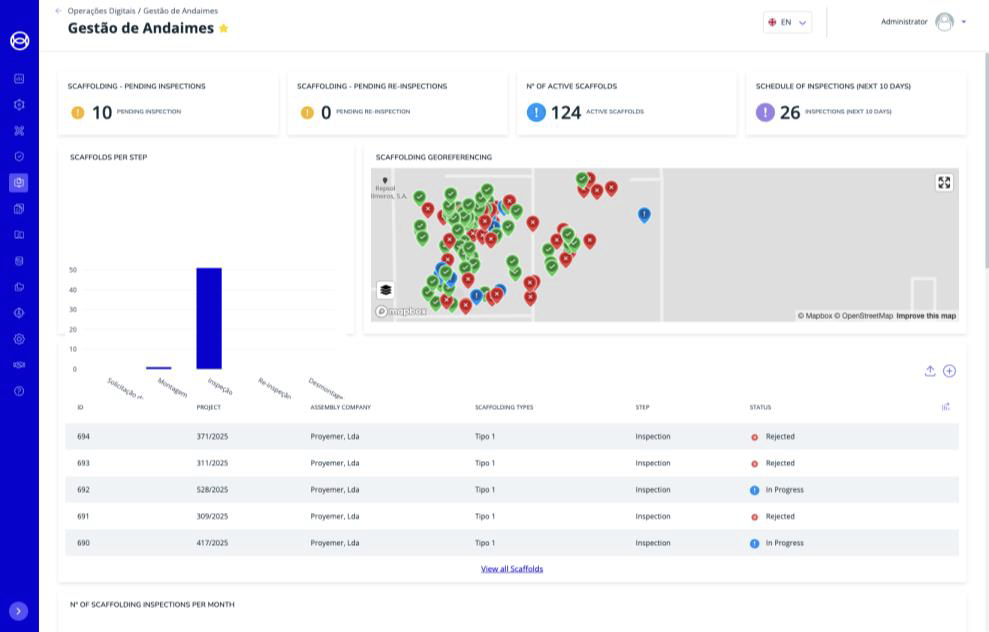The height and width of the screenshot is (632, 989).
Task: Click the help question mark sidebar icon
Action: (19, 391)
